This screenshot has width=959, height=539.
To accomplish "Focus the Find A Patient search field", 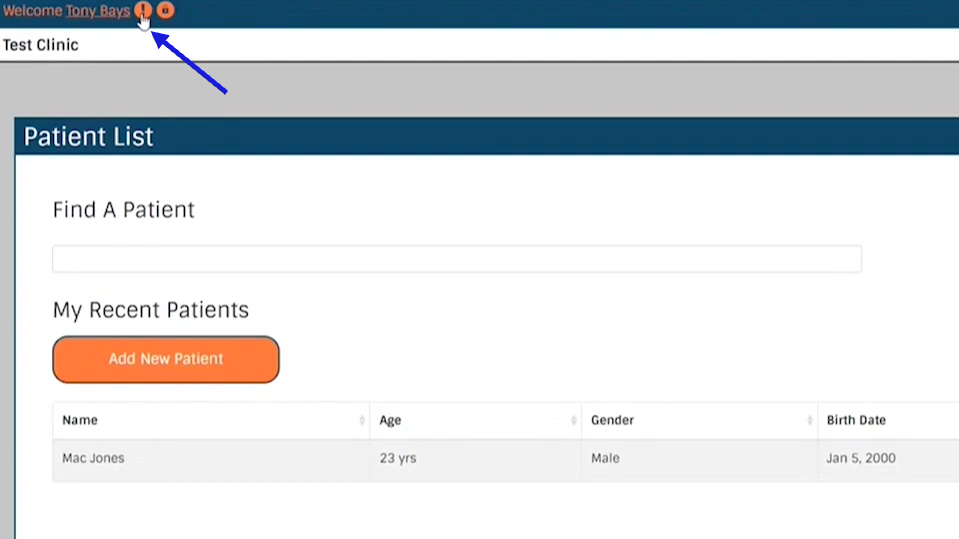I will tap(457, 259).
